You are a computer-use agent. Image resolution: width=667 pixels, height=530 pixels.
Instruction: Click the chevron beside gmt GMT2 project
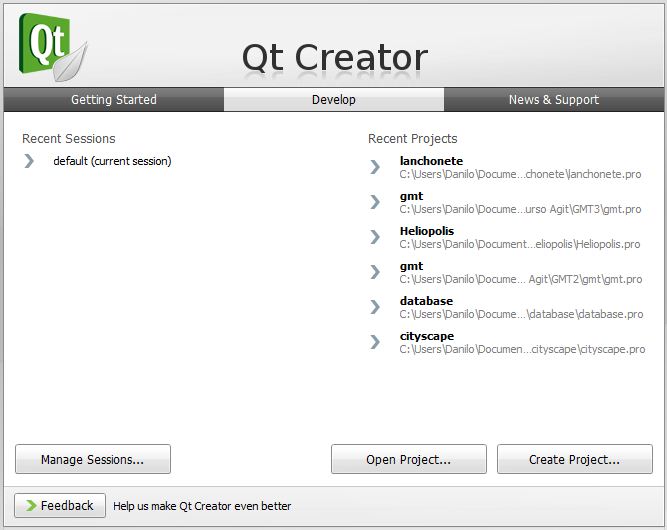click(375, 271)
